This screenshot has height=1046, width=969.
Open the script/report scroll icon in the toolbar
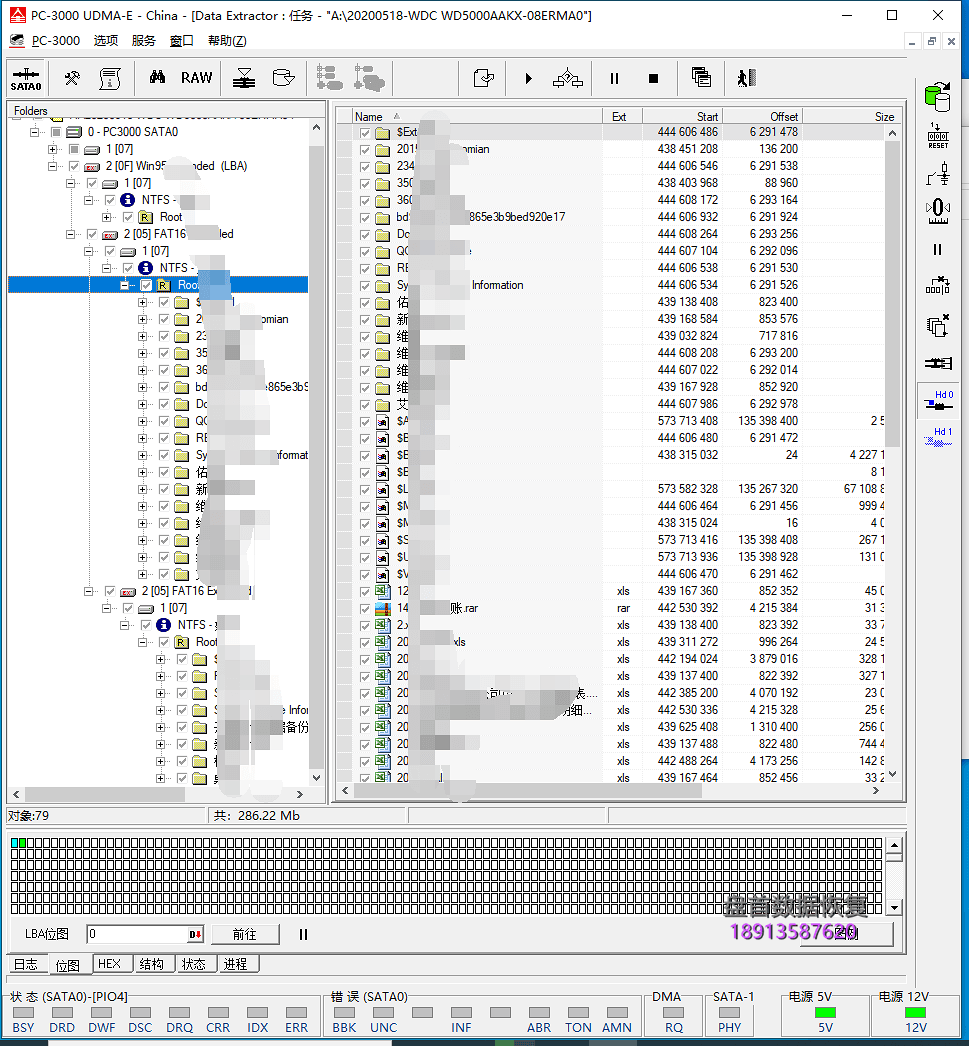point(110,79)
